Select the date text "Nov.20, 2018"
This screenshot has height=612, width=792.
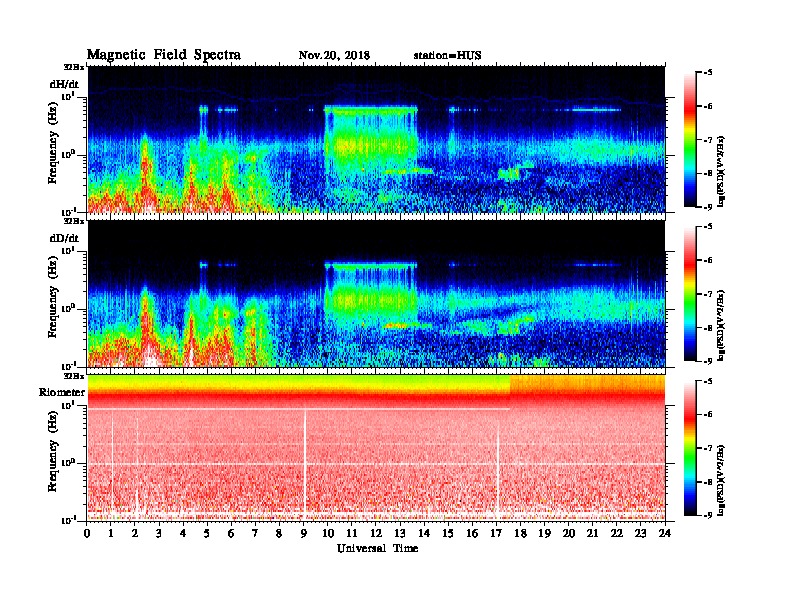(334, 55)
